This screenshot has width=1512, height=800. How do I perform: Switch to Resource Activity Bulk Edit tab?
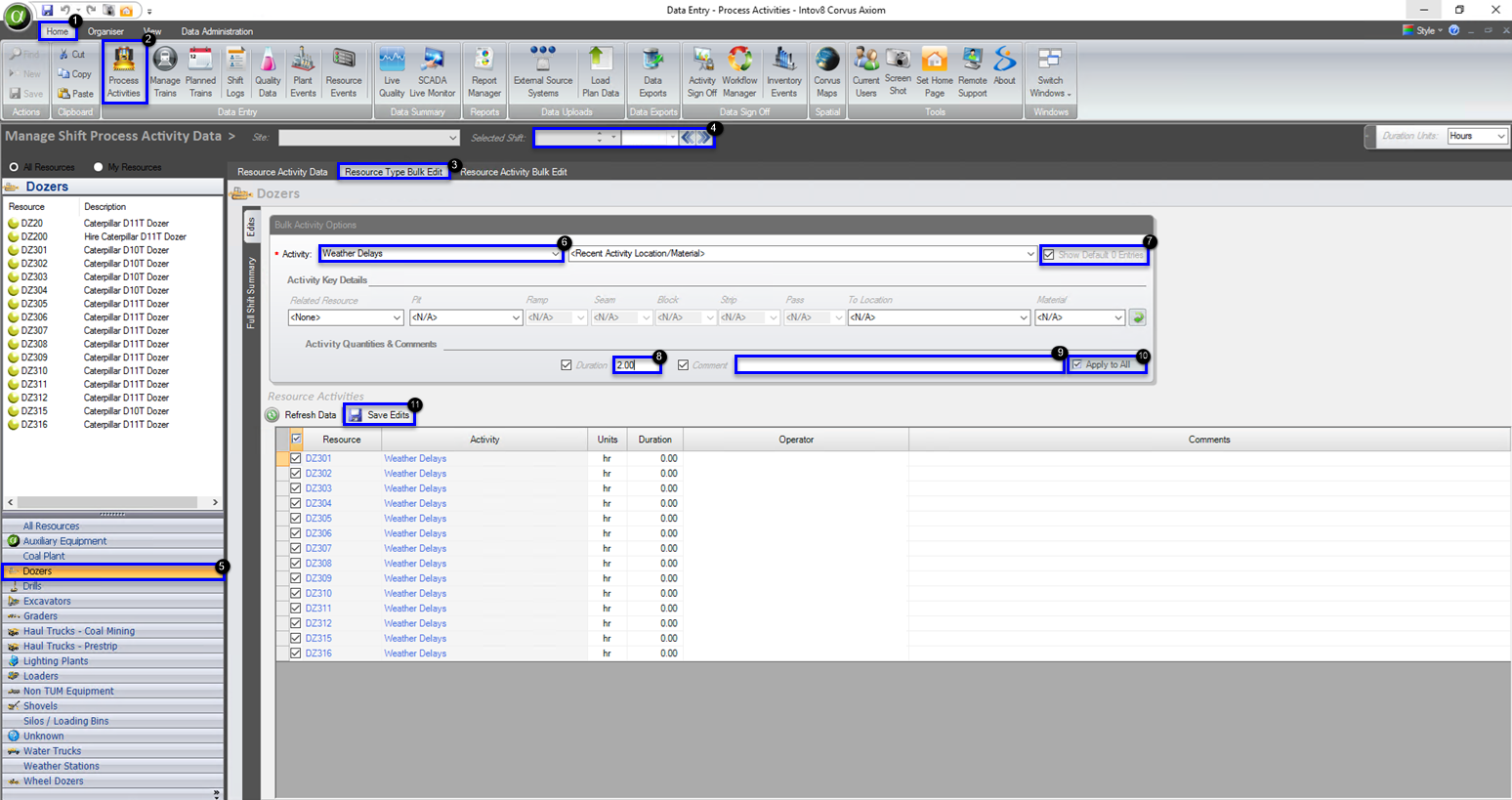[x=514, y=172]
